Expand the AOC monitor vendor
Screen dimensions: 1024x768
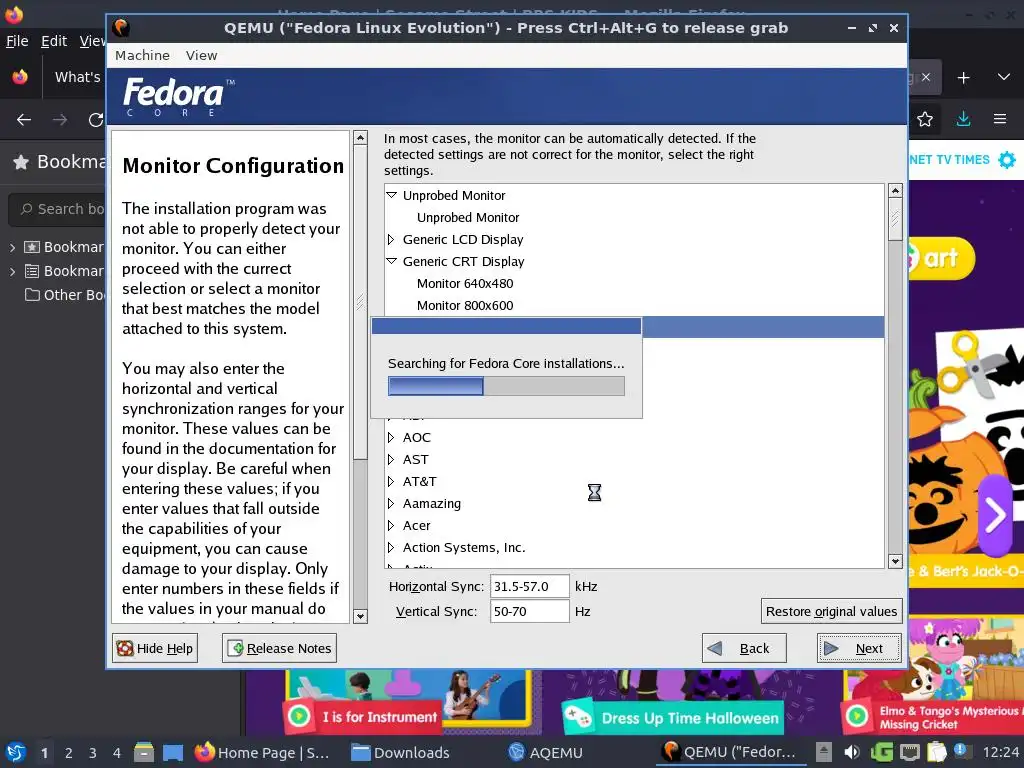[x=391, y=438]
